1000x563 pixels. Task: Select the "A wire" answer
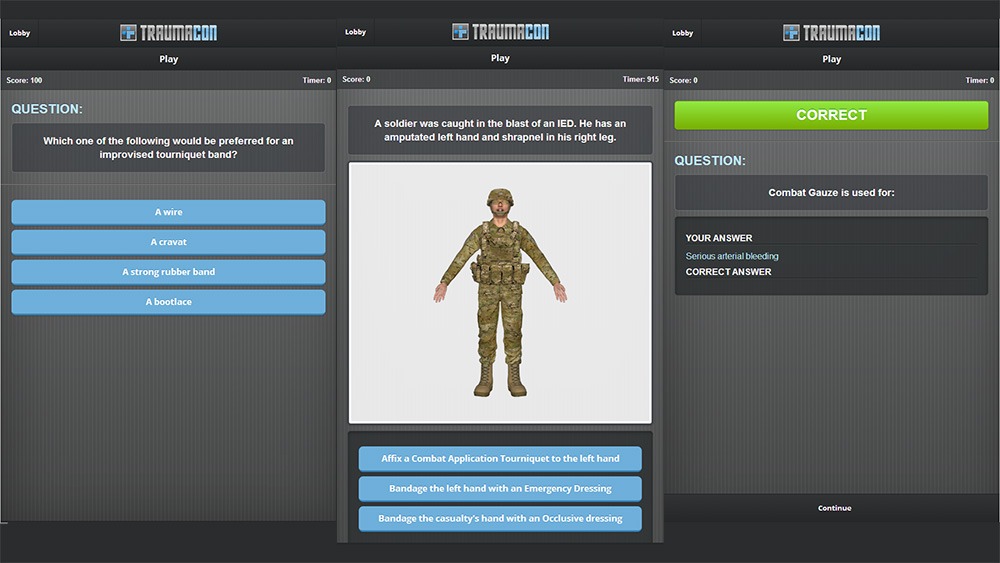coord(168,212)
